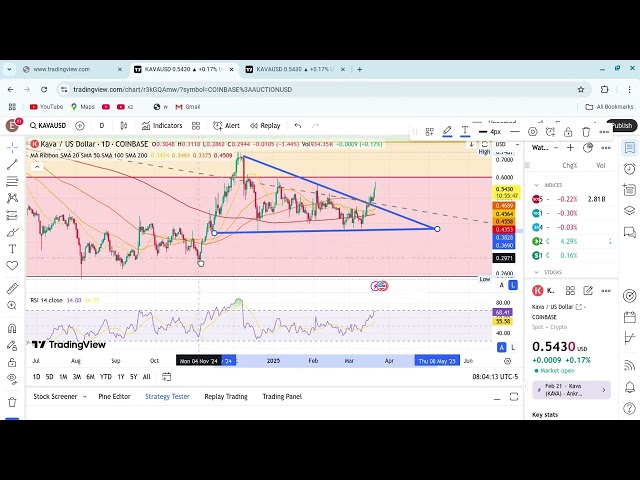Select the 3M time range
This screenshot has height=480, width=640.
pos(77,377)
